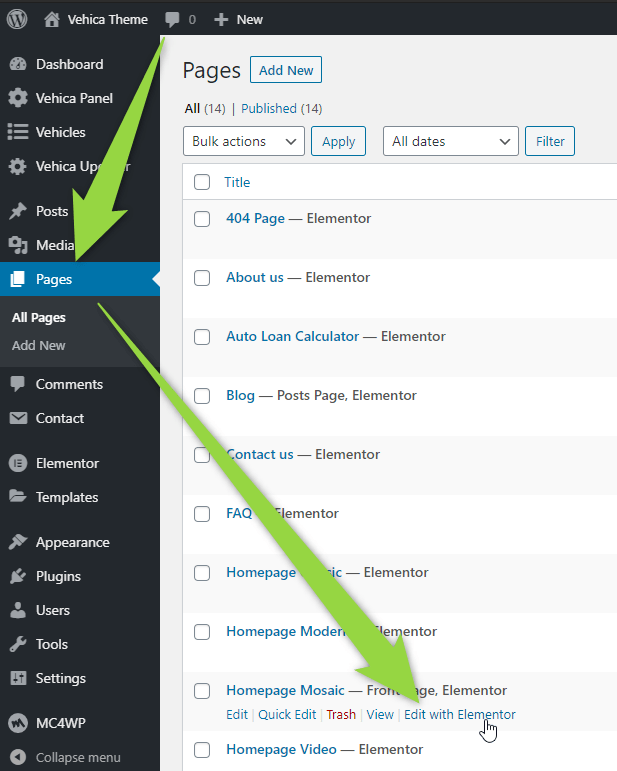This screenshot has height=771, width=617.
Task: Select the About us page checkbox
Action: tap(202, 278)
